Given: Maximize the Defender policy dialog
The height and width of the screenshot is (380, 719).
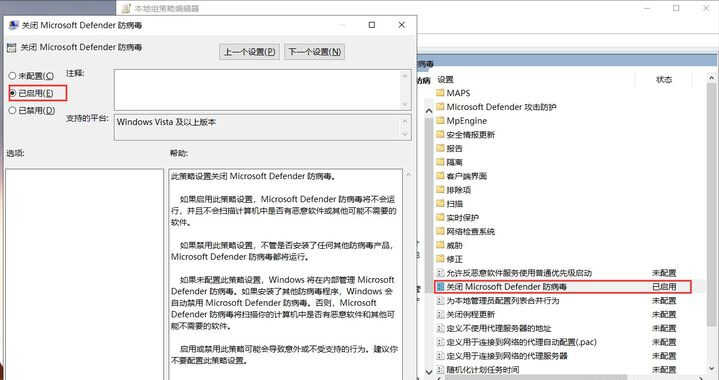Looking at the screenshot, I should pos(372,25).
